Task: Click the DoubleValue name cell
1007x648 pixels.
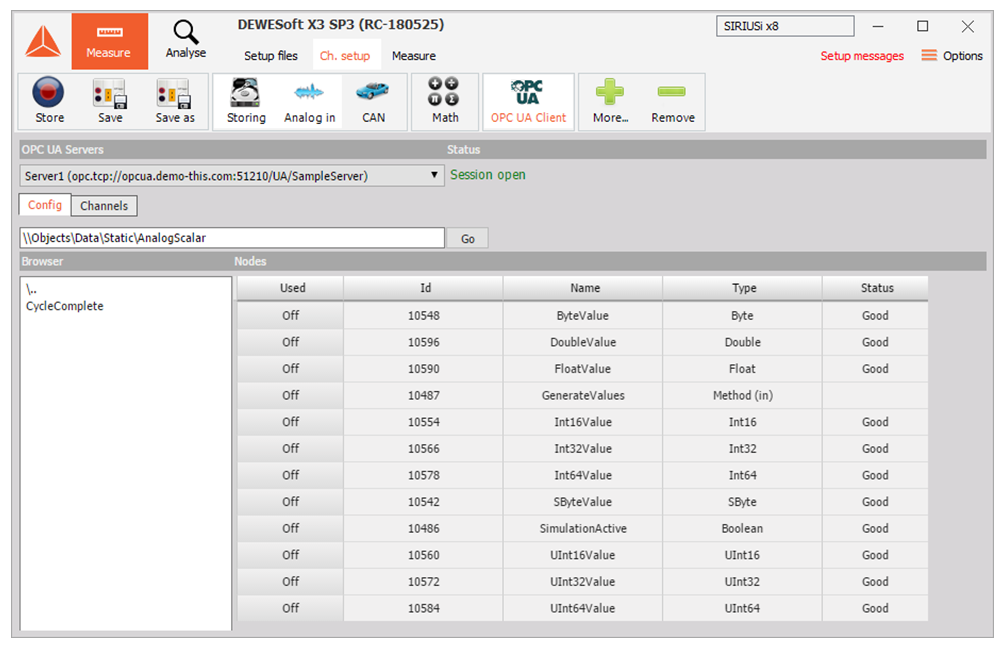Action: tap(583, 342)
